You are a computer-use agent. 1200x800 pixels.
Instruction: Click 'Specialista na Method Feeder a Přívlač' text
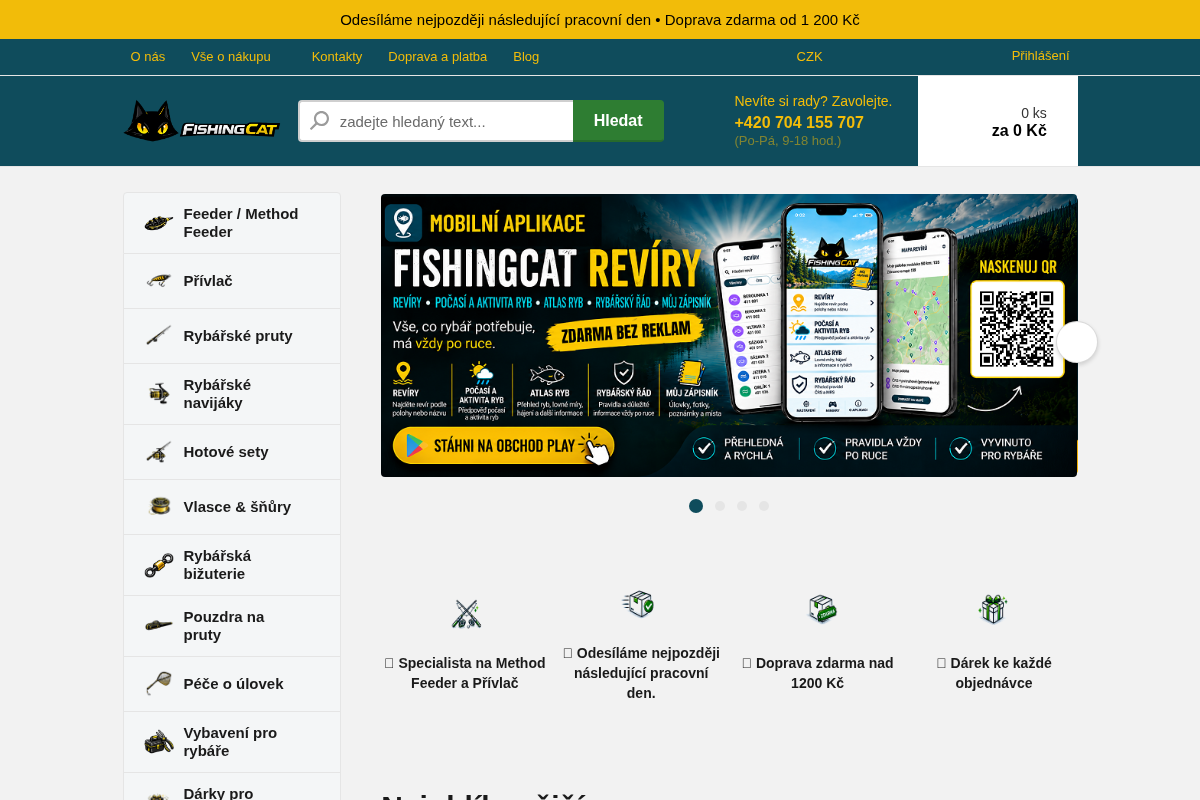(x=465, y=673)
